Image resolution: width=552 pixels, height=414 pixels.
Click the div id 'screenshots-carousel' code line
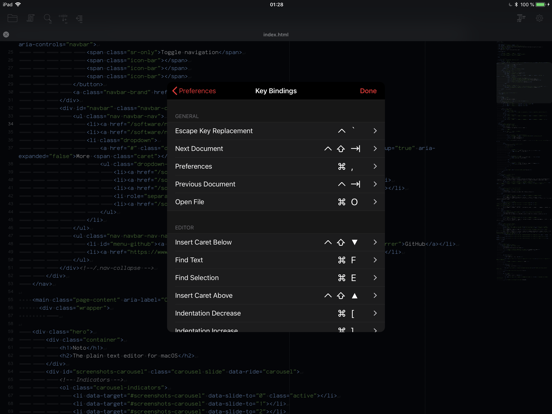pyautogui.click(x=173, y=372)
